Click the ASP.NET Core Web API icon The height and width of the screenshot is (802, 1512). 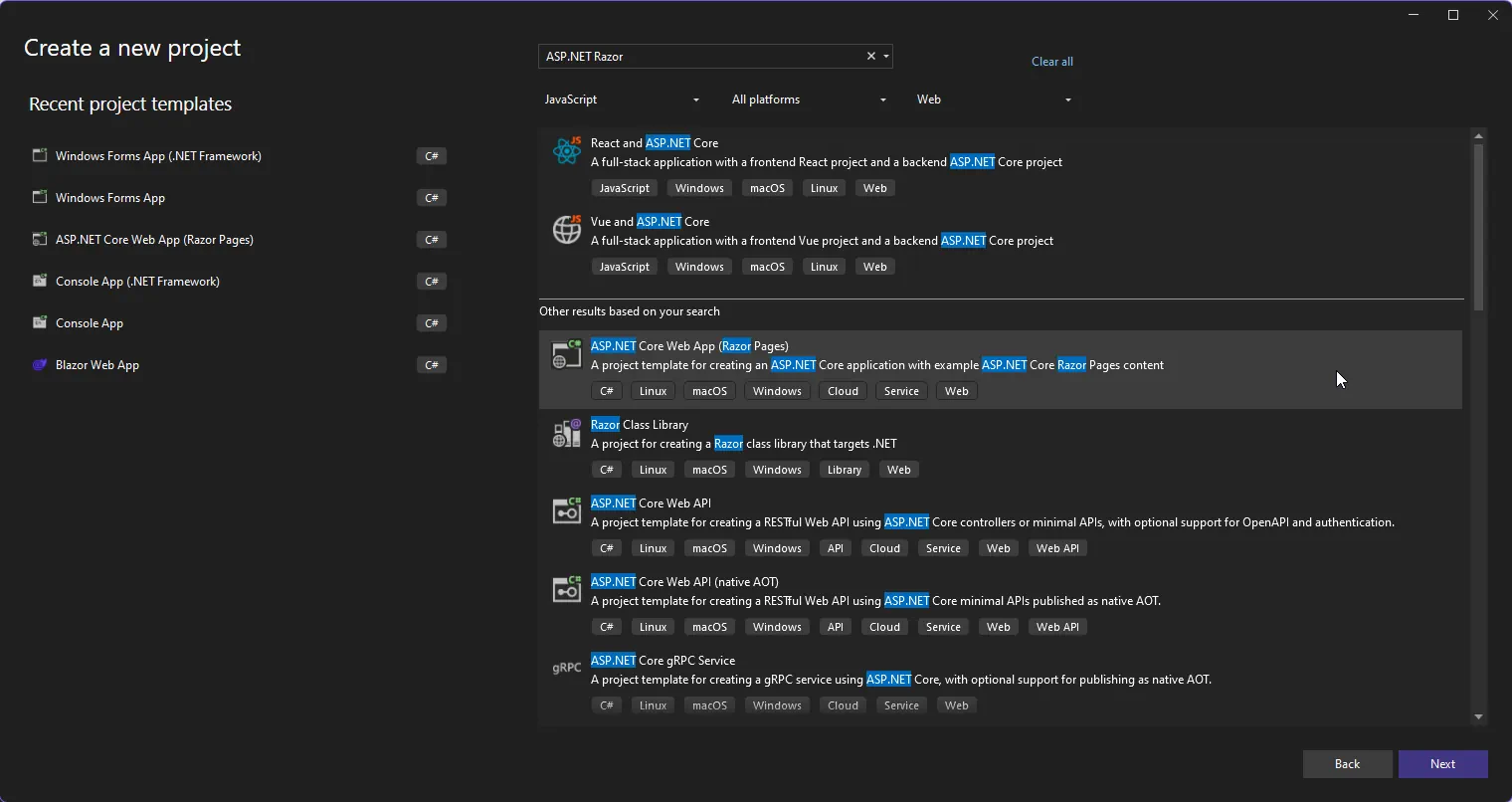pyautogui.click(x=567, y=511)
